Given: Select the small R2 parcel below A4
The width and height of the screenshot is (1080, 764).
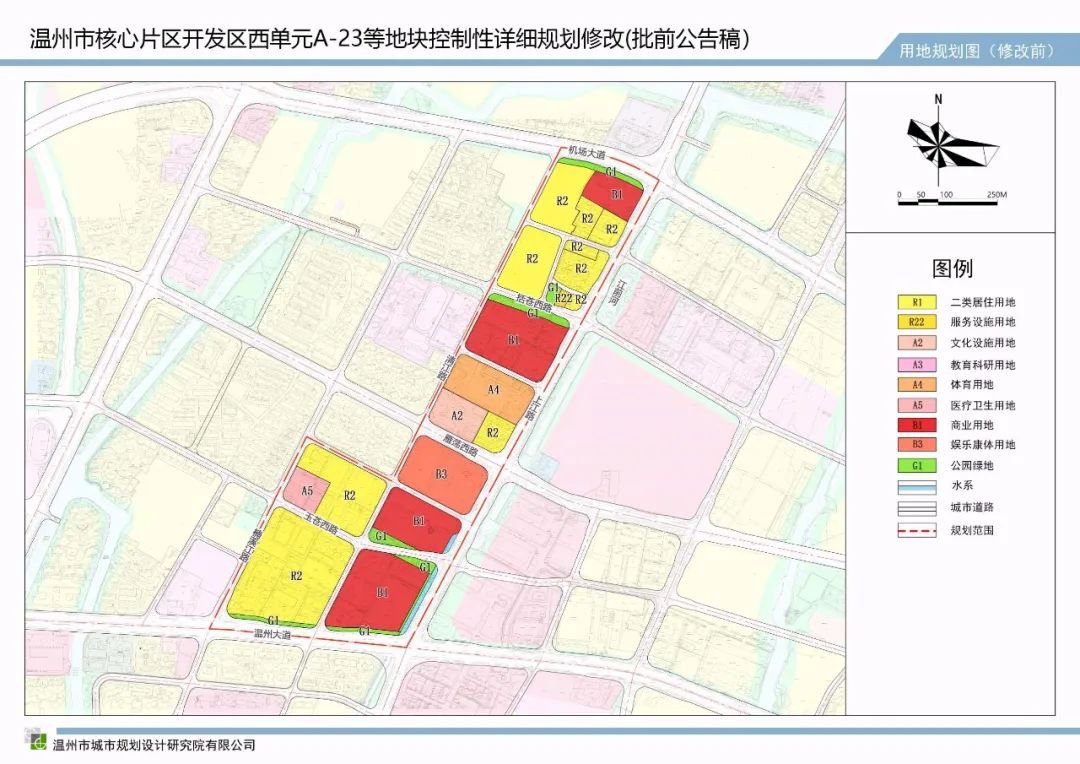Looking at the screenshot, I should 493,433.
